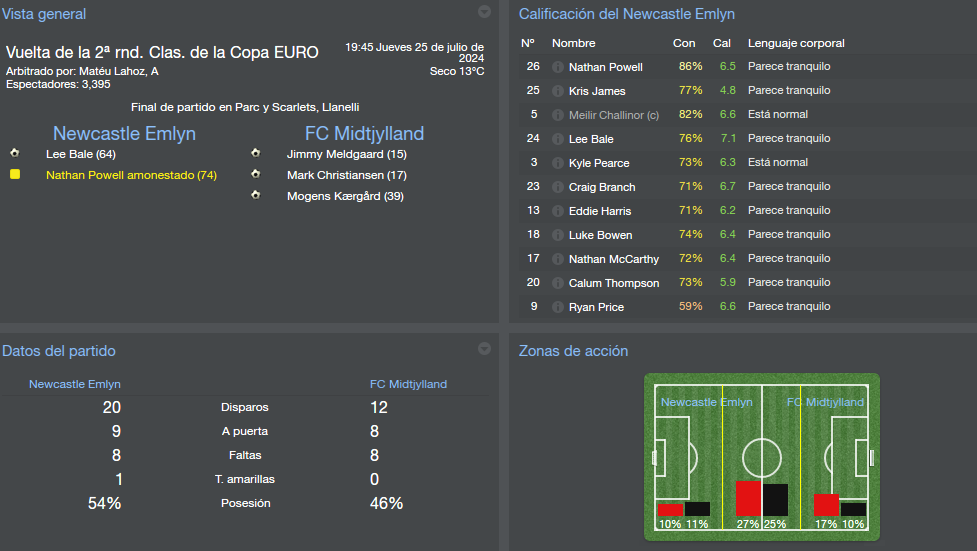Click Mark Christiansen (17) goal entry
The image size is (977, 551).
tap(346, 175)
